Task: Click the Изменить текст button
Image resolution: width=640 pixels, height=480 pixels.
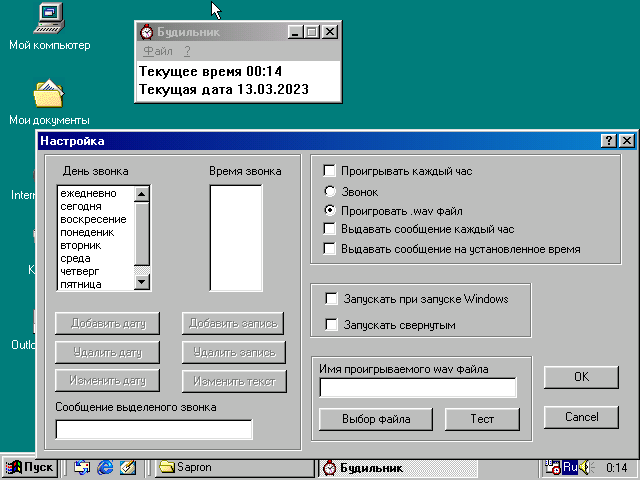Action: (x=234, y=381)
